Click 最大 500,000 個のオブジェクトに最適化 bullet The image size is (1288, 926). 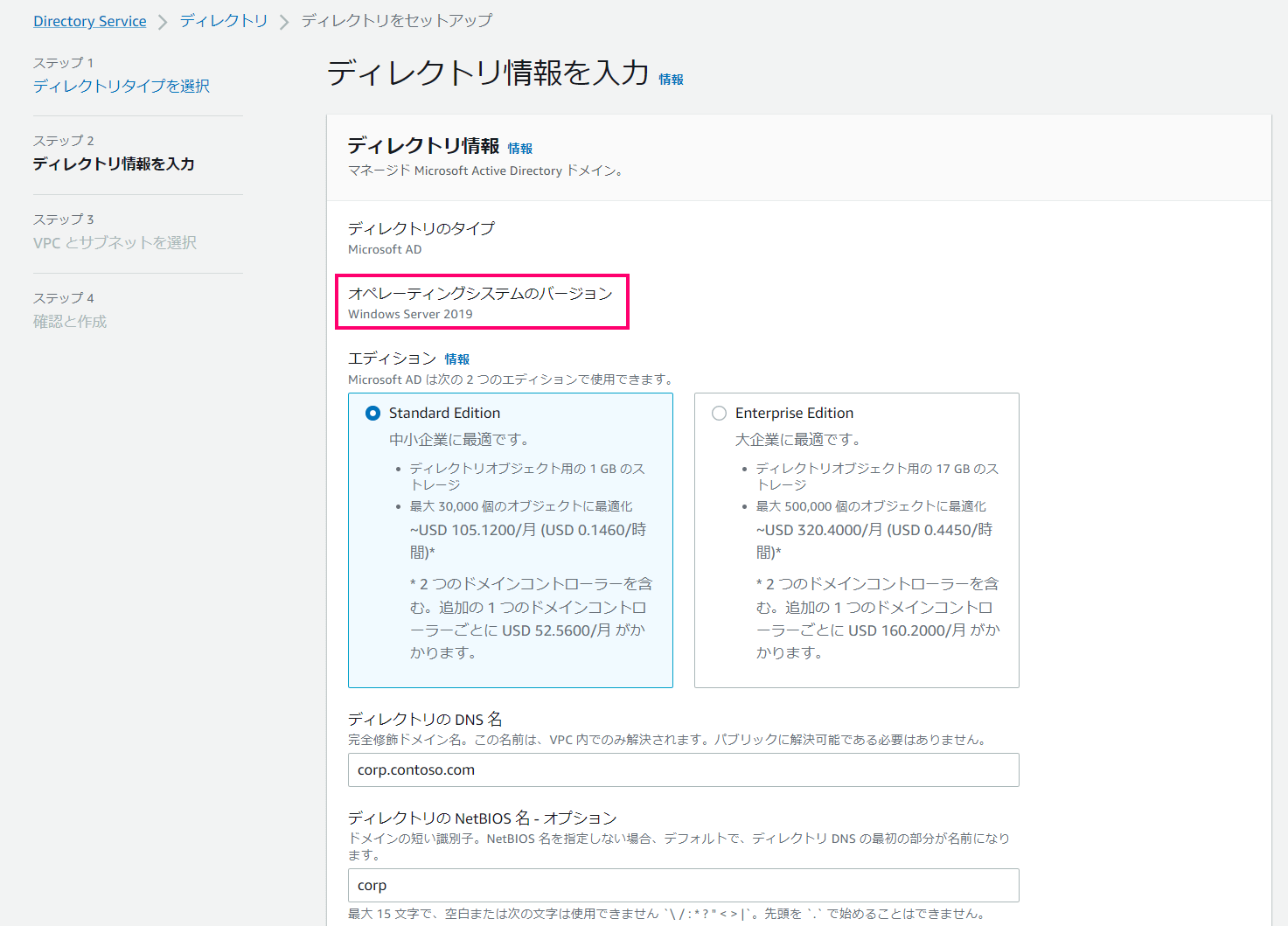(x=871, y=506)
